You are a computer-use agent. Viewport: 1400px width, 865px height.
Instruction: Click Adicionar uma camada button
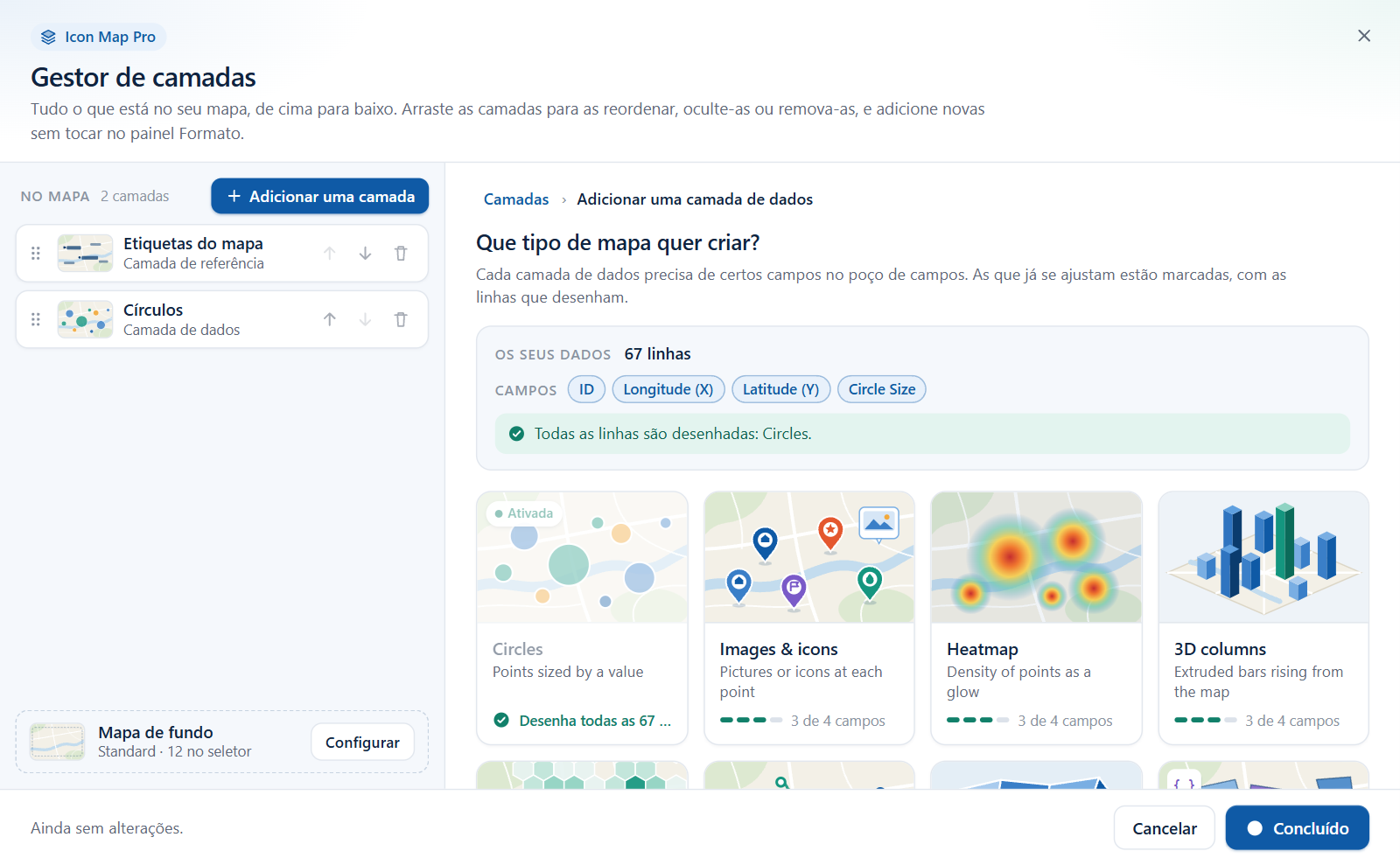[x=319, y=196]
